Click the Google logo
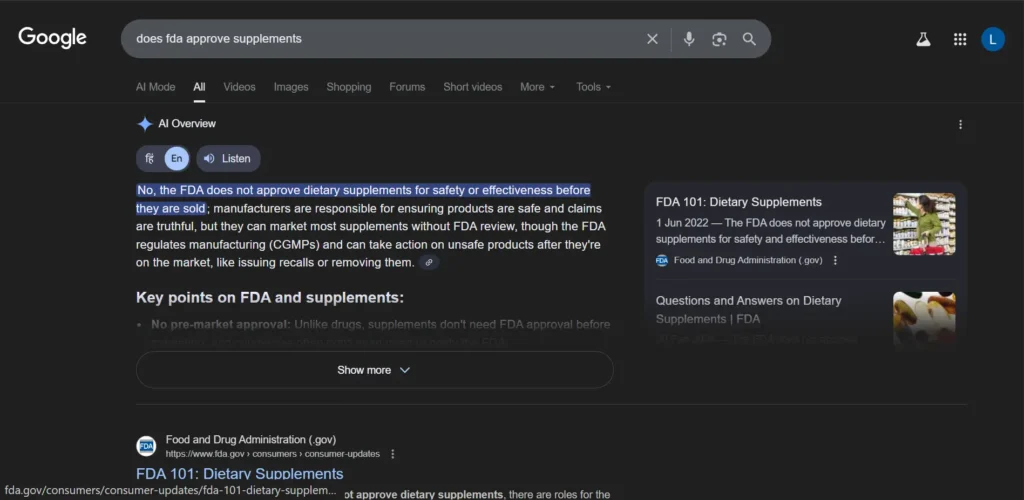Image resolution: width=1024 pixels, height=500 pixels. 53,38
